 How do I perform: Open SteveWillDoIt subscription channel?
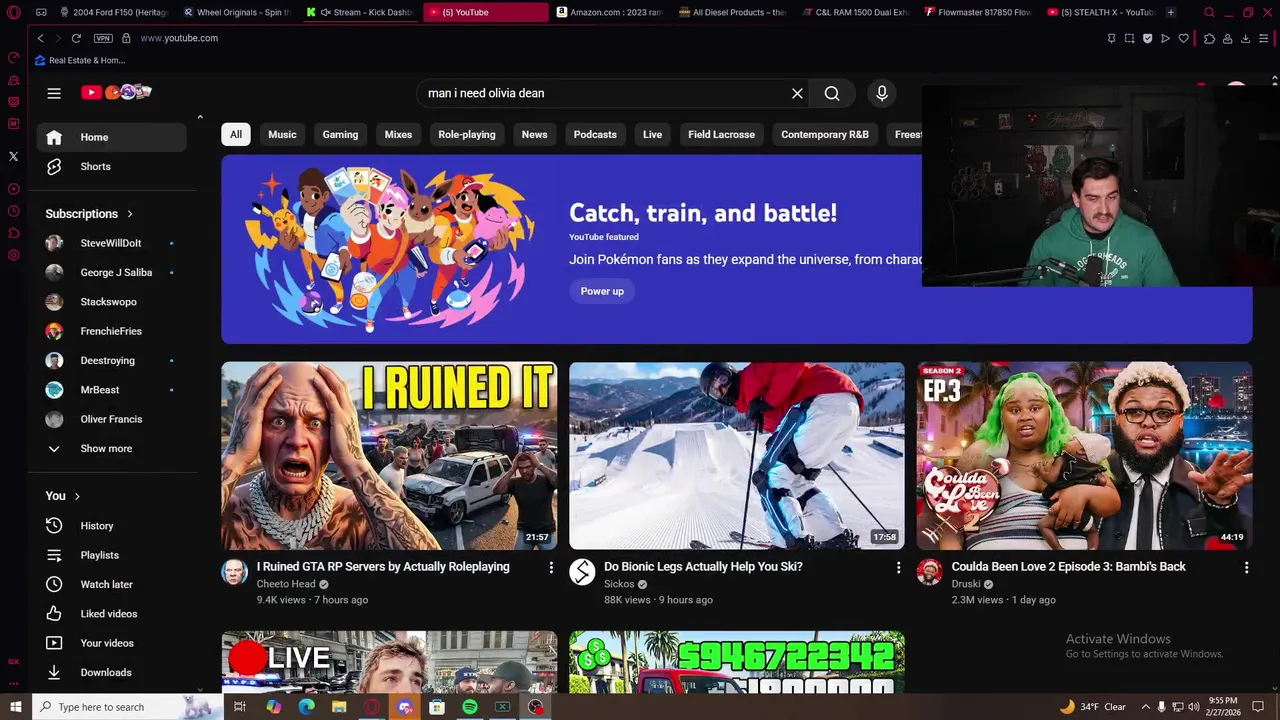coord(112,243)
